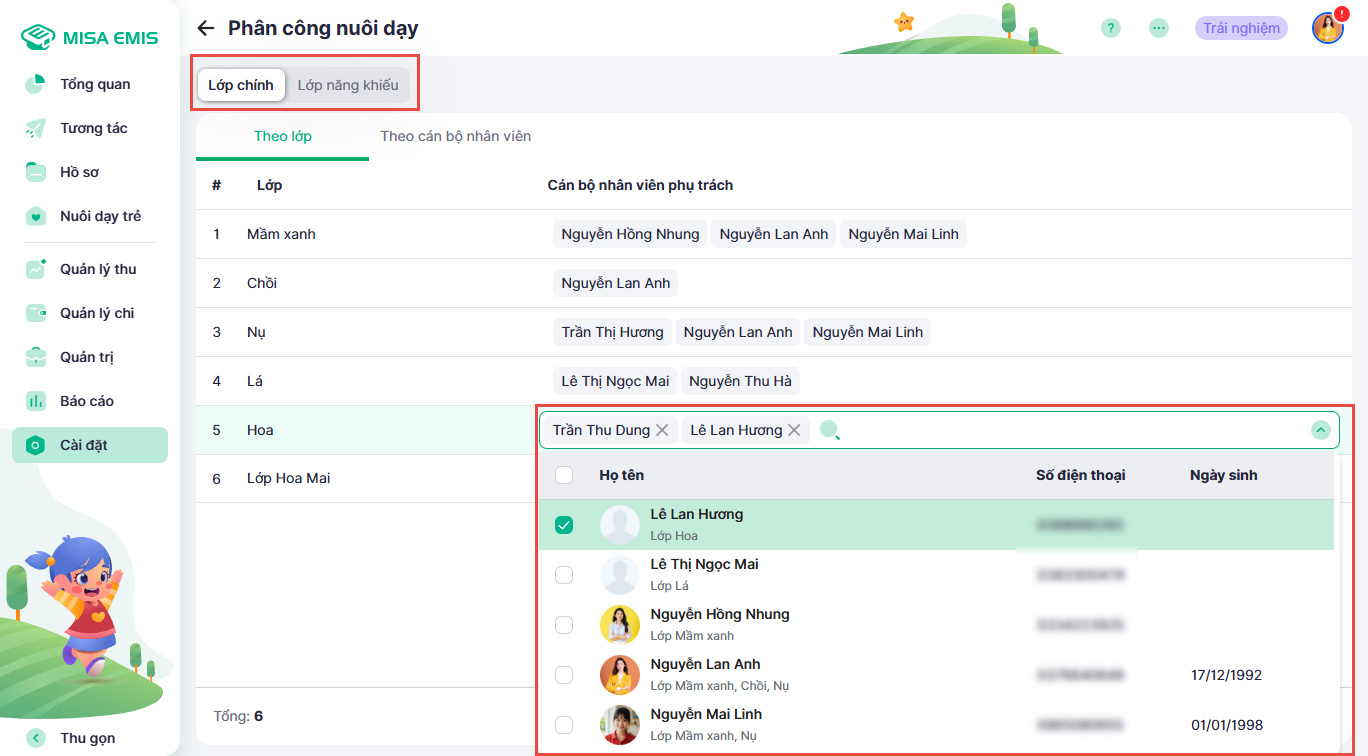Go to Tương tác in sidebar
The image size is (1368, 756).
click(93, 128)
